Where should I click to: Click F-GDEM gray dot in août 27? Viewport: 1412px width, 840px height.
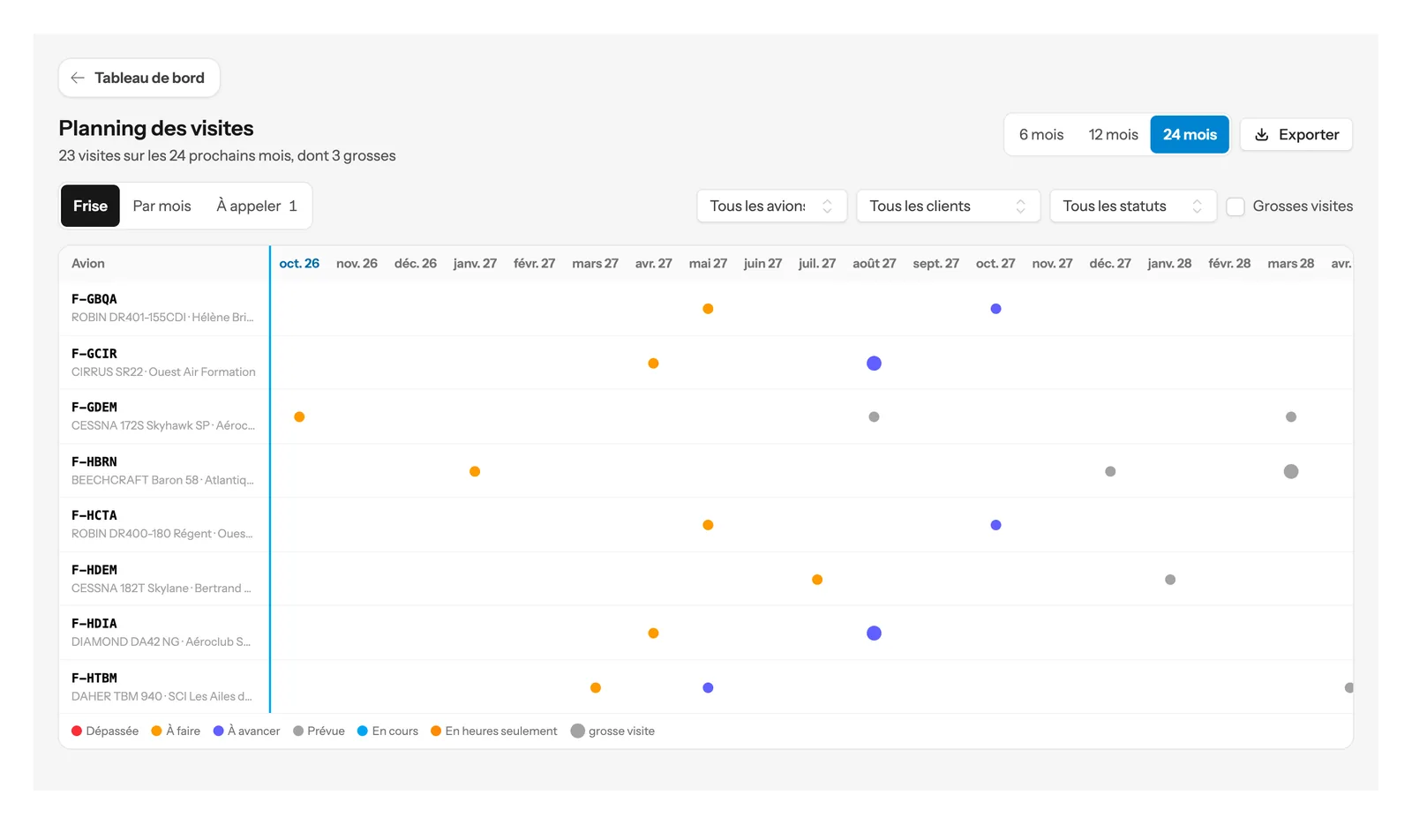click(874, 416)
